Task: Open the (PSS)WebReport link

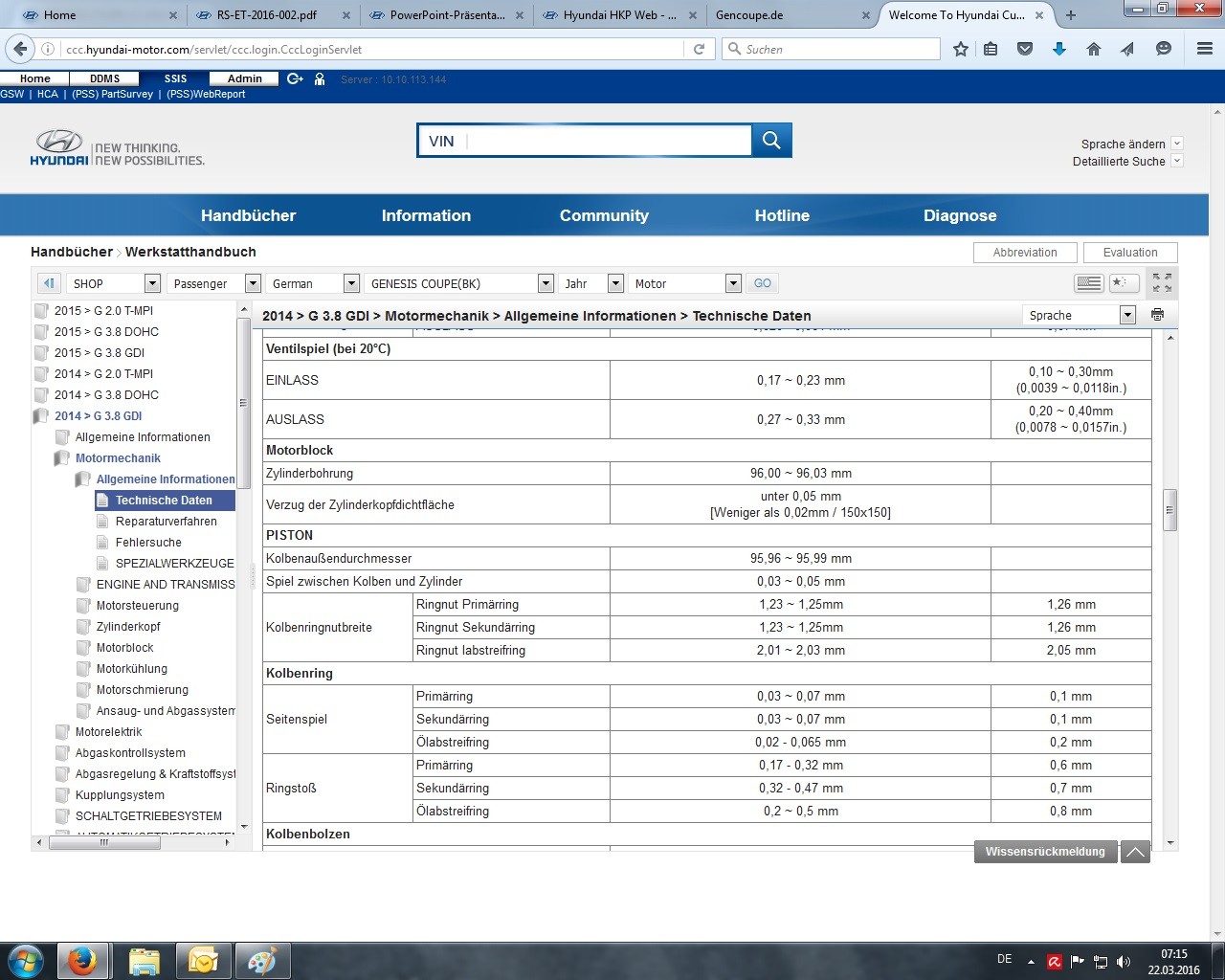Action: tap(206, 94)
